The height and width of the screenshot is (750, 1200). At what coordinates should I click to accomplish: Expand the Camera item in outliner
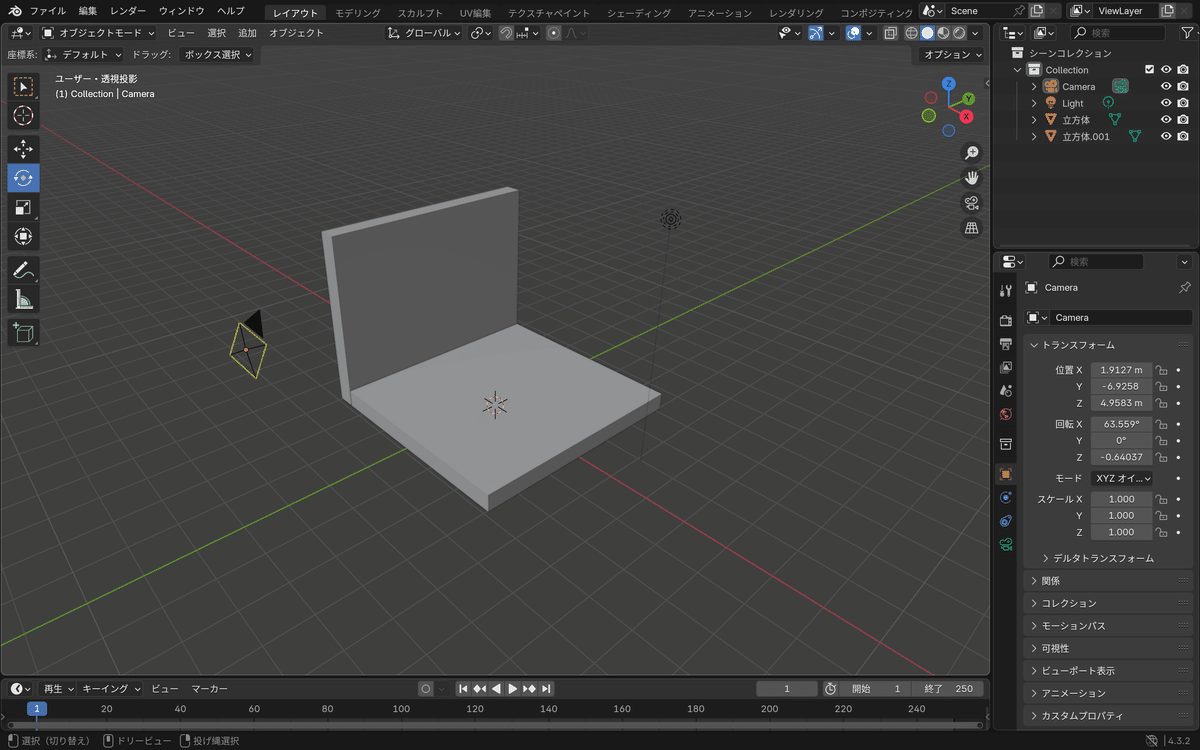[1034, 87]
